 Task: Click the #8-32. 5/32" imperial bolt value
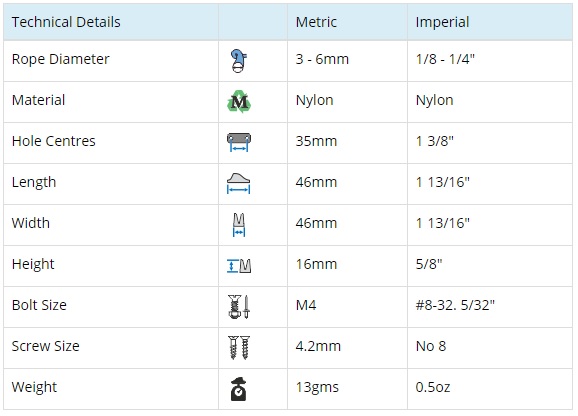(455, 305)
